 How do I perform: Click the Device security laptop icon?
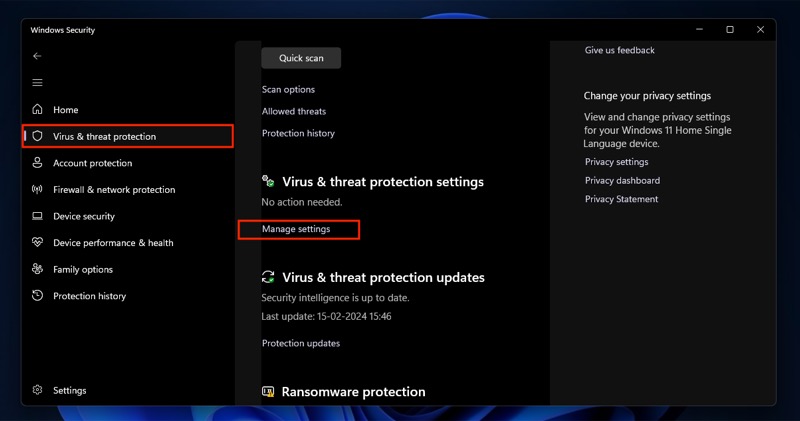37,216
